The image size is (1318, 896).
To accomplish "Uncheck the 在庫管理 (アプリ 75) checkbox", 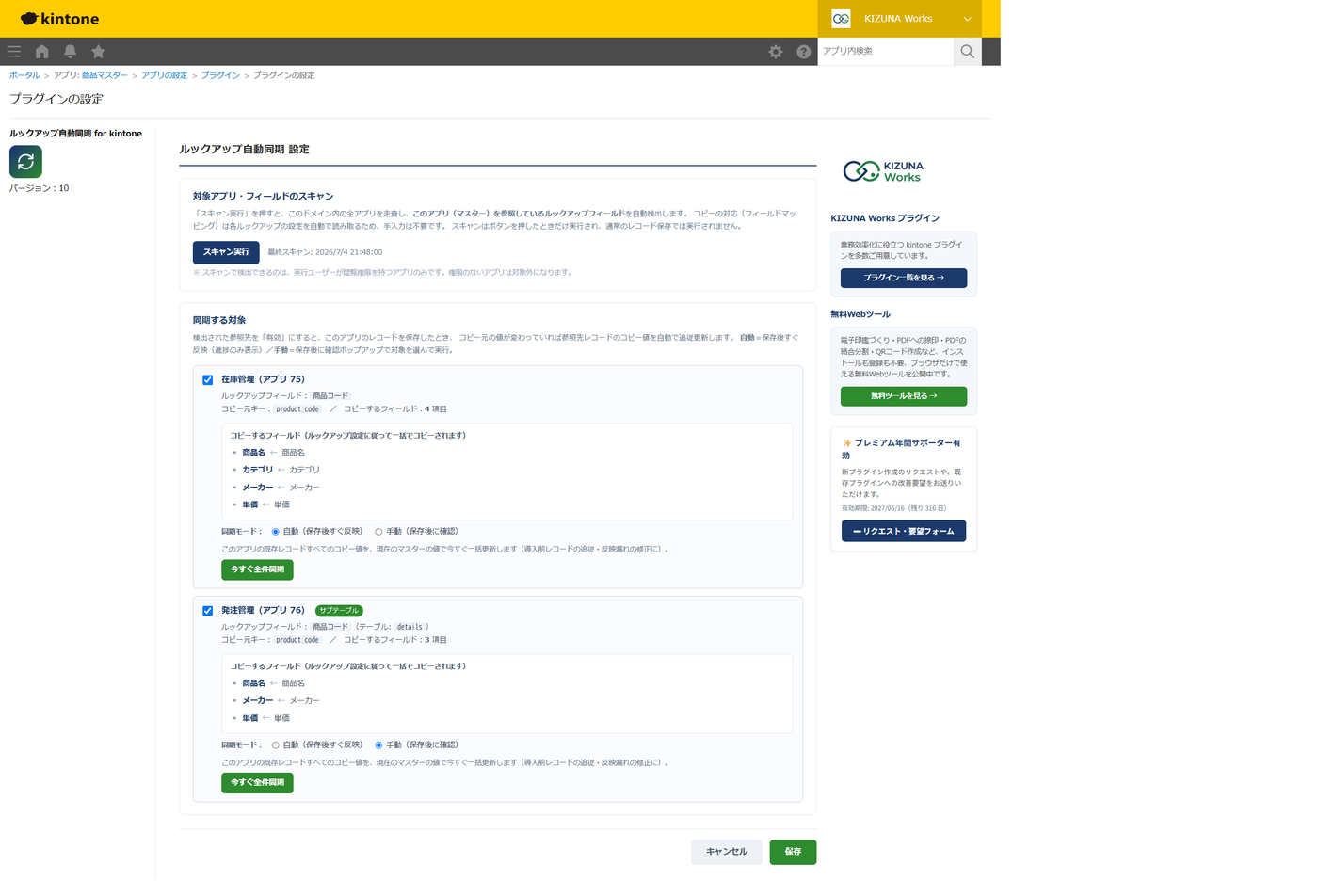I will pyautogui.click(x=208, y=380).
